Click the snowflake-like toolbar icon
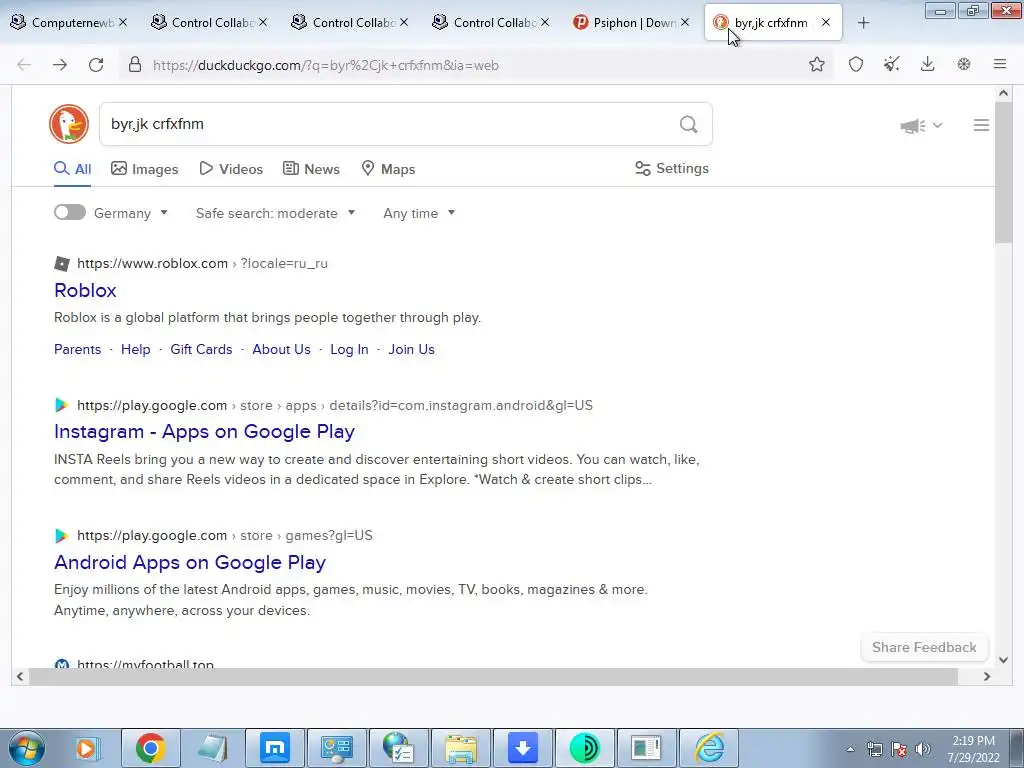This screenshot has width=1024, height=768. point(964,64)
